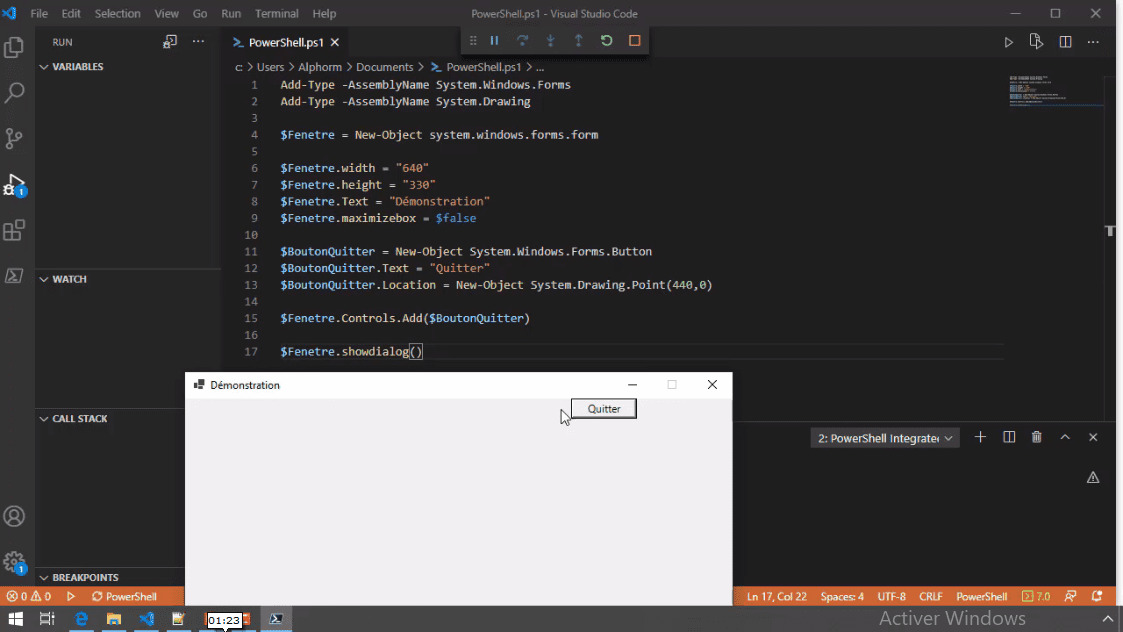1123x632 pixels.
Task: Stop the debug session
Action: [x=635, y=41]
